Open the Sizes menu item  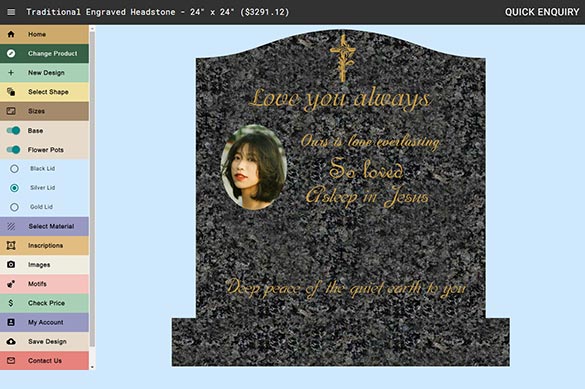44,111
